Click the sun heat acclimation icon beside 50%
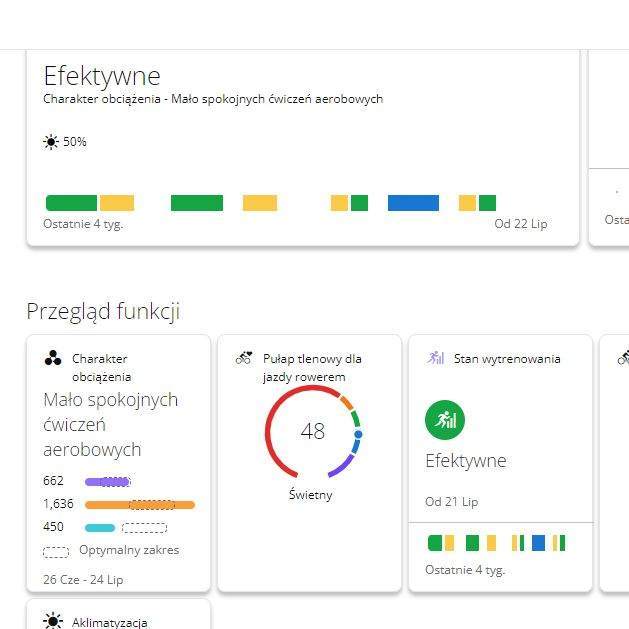 (51, 142)
